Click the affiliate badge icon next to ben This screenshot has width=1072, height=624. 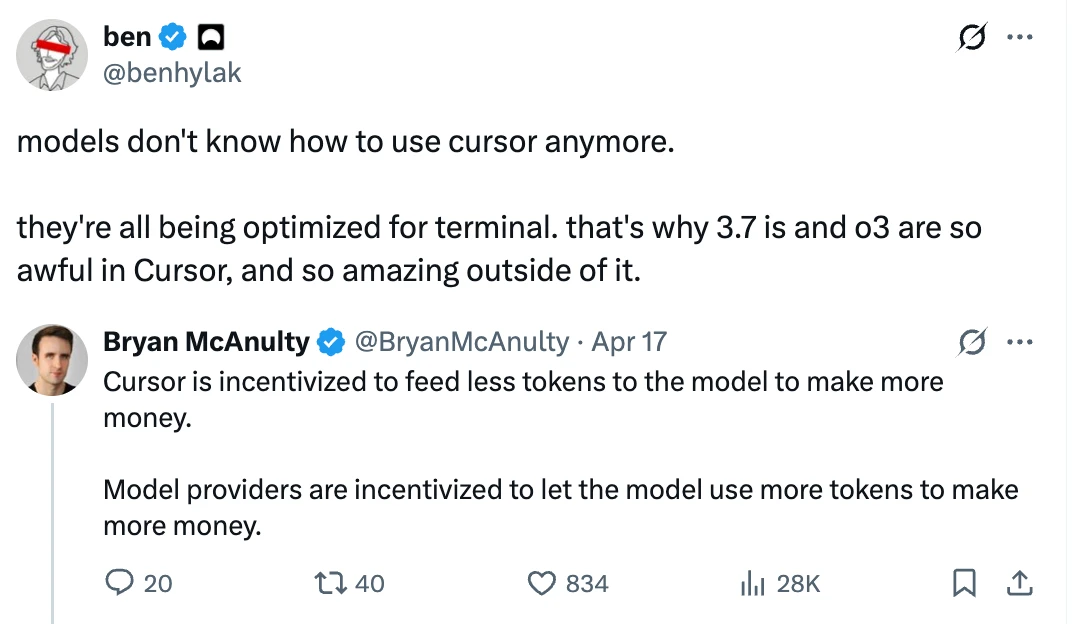click(211, 37)
